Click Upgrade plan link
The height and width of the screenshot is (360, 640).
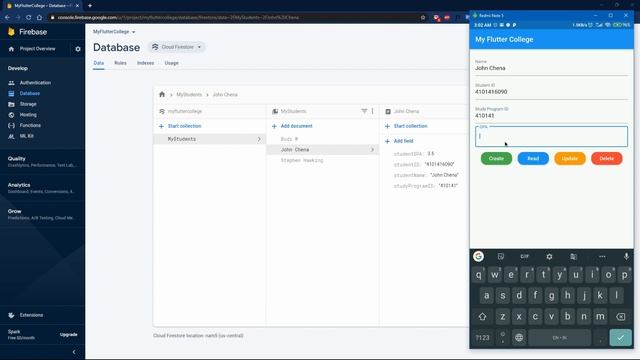click(x=69, y=335)
